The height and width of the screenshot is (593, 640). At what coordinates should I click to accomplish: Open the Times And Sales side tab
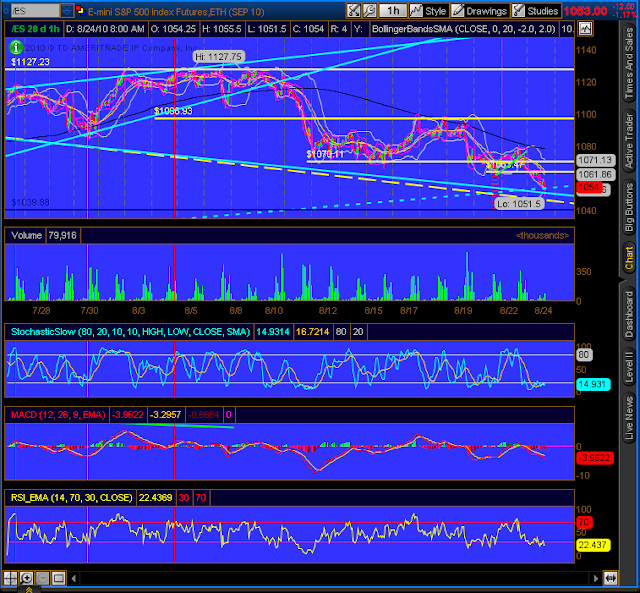(x=629, y=62)
